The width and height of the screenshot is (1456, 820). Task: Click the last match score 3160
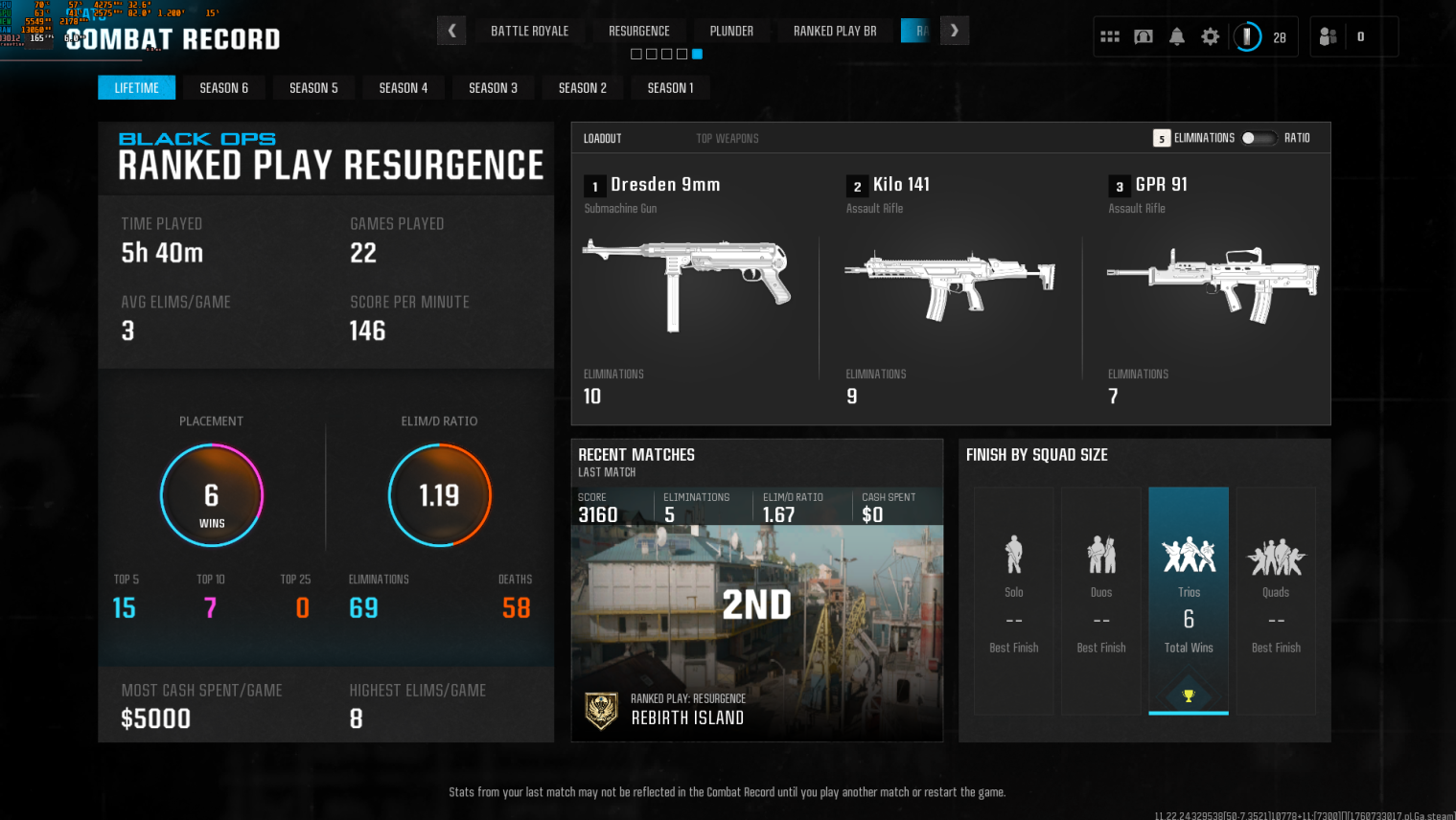pyautogui.click(x=598, y=515)
